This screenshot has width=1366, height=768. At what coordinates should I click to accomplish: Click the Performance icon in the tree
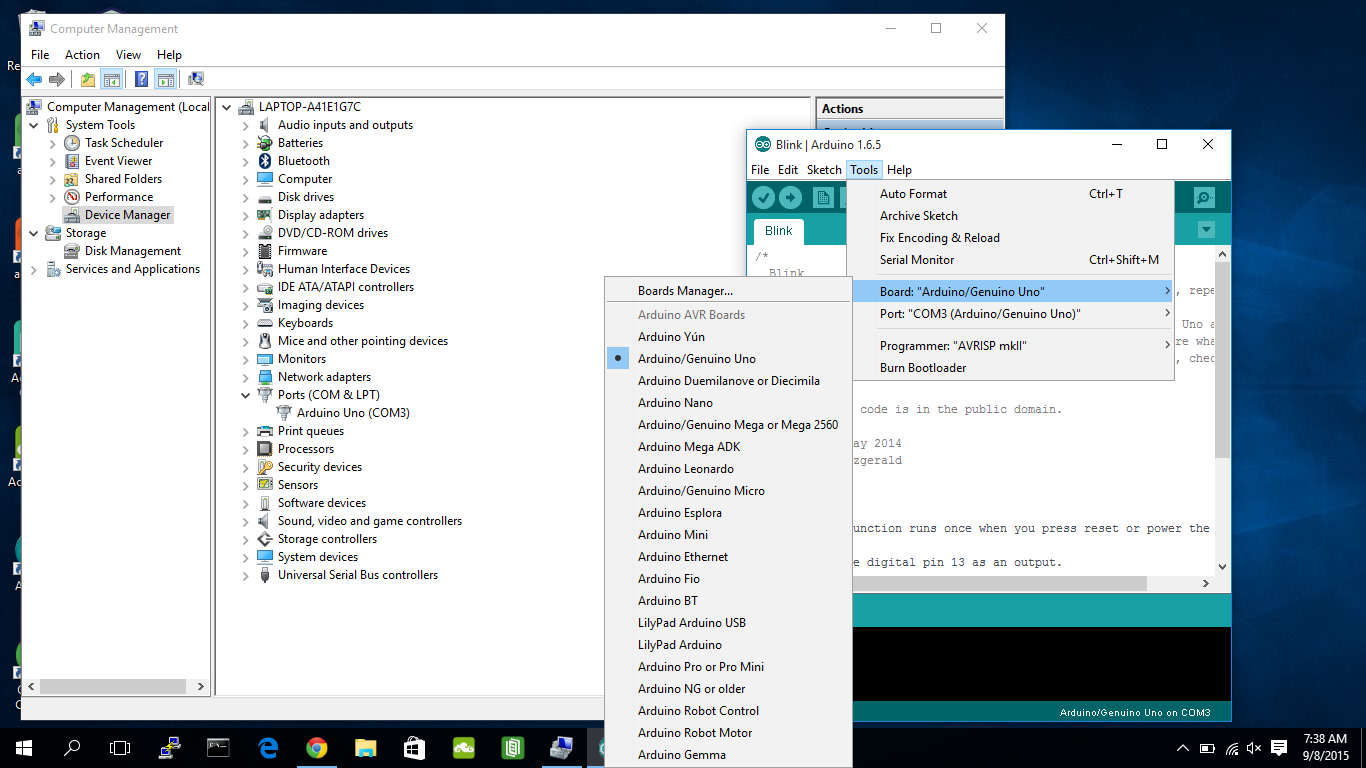[x=72, y=197]
